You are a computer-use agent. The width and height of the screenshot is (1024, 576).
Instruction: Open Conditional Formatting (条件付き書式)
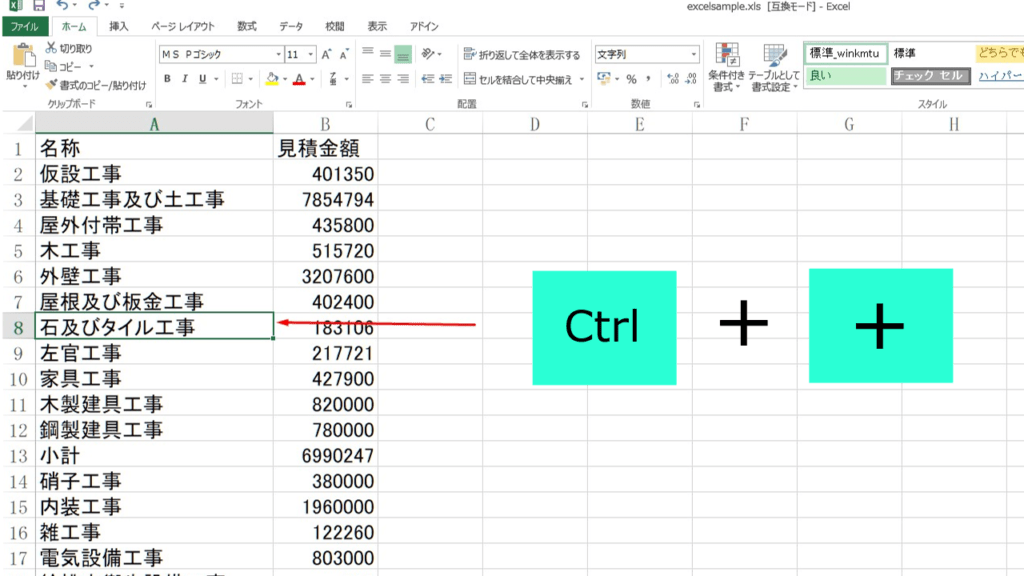[726, 68]
